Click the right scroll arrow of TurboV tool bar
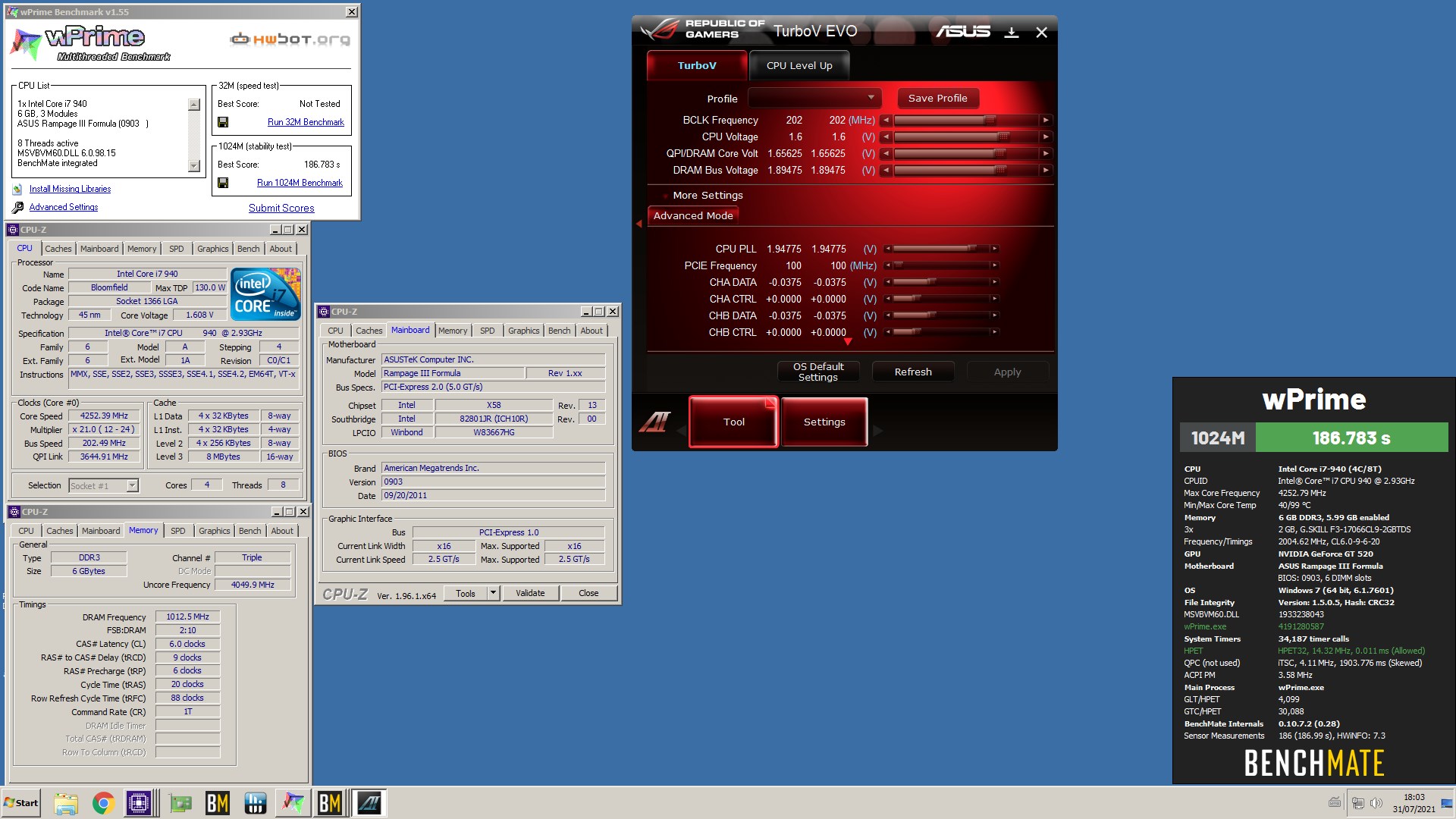The image size is (1456, 819). 878,431
